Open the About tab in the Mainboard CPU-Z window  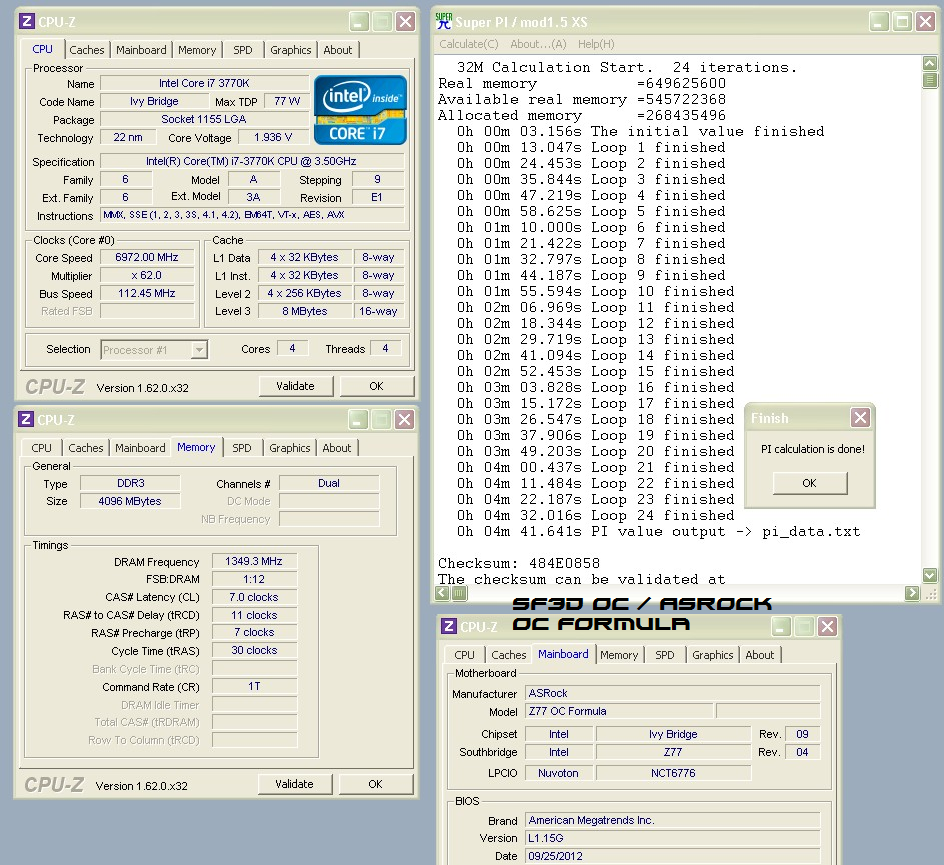760,655
